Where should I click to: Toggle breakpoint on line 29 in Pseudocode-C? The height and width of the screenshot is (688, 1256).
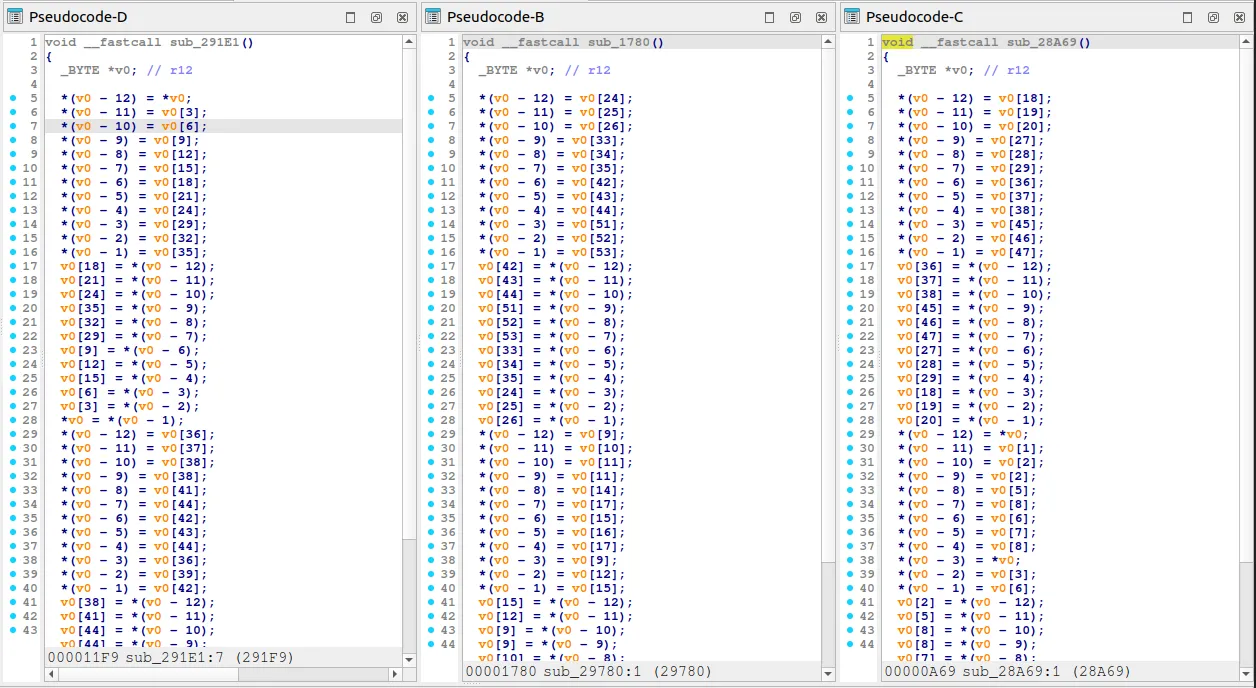pos(851,434)
